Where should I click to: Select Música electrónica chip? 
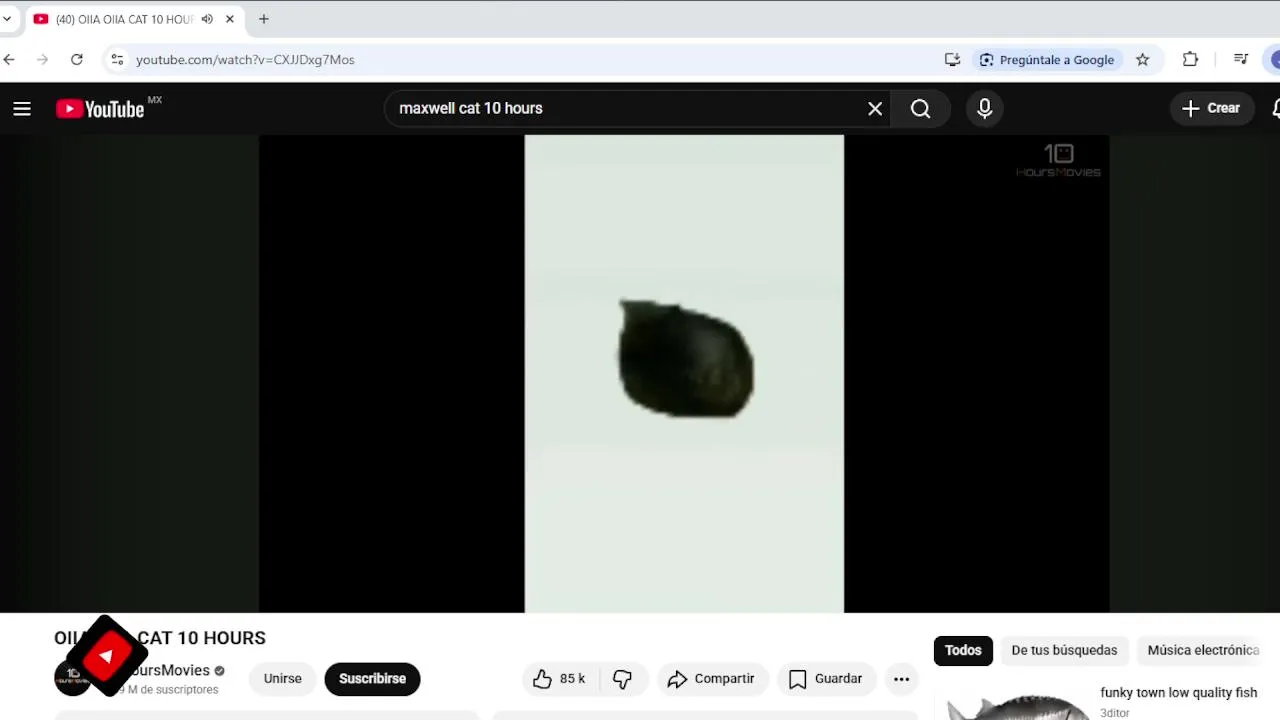(1203, 650)
